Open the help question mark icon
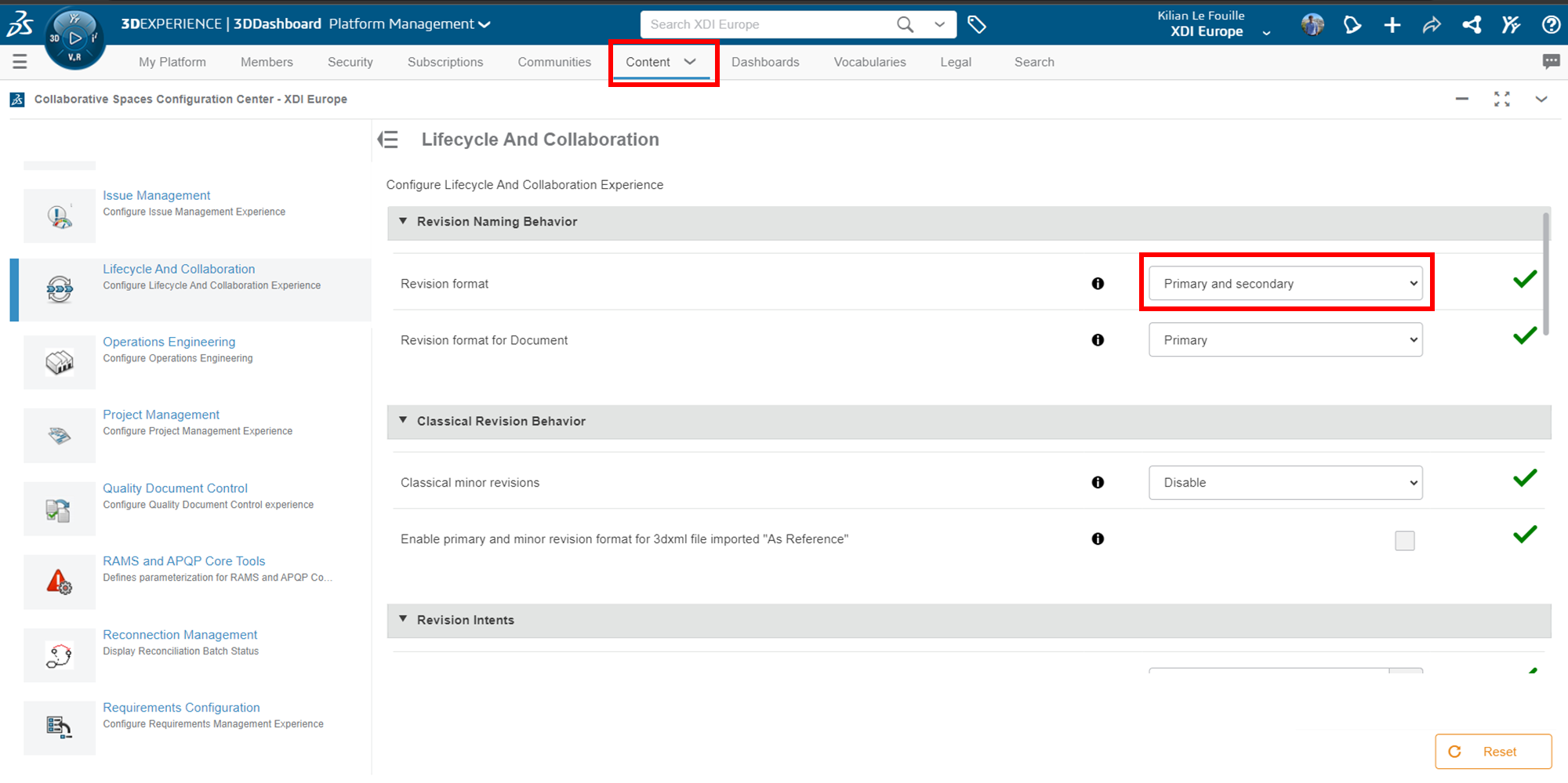 [1550, 25]
